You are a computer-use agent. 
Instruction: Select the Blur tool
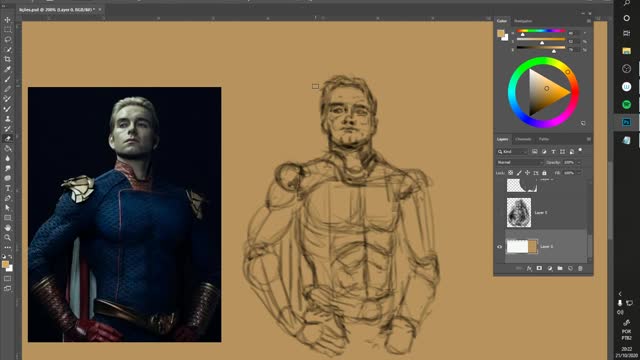click(7, 158)
